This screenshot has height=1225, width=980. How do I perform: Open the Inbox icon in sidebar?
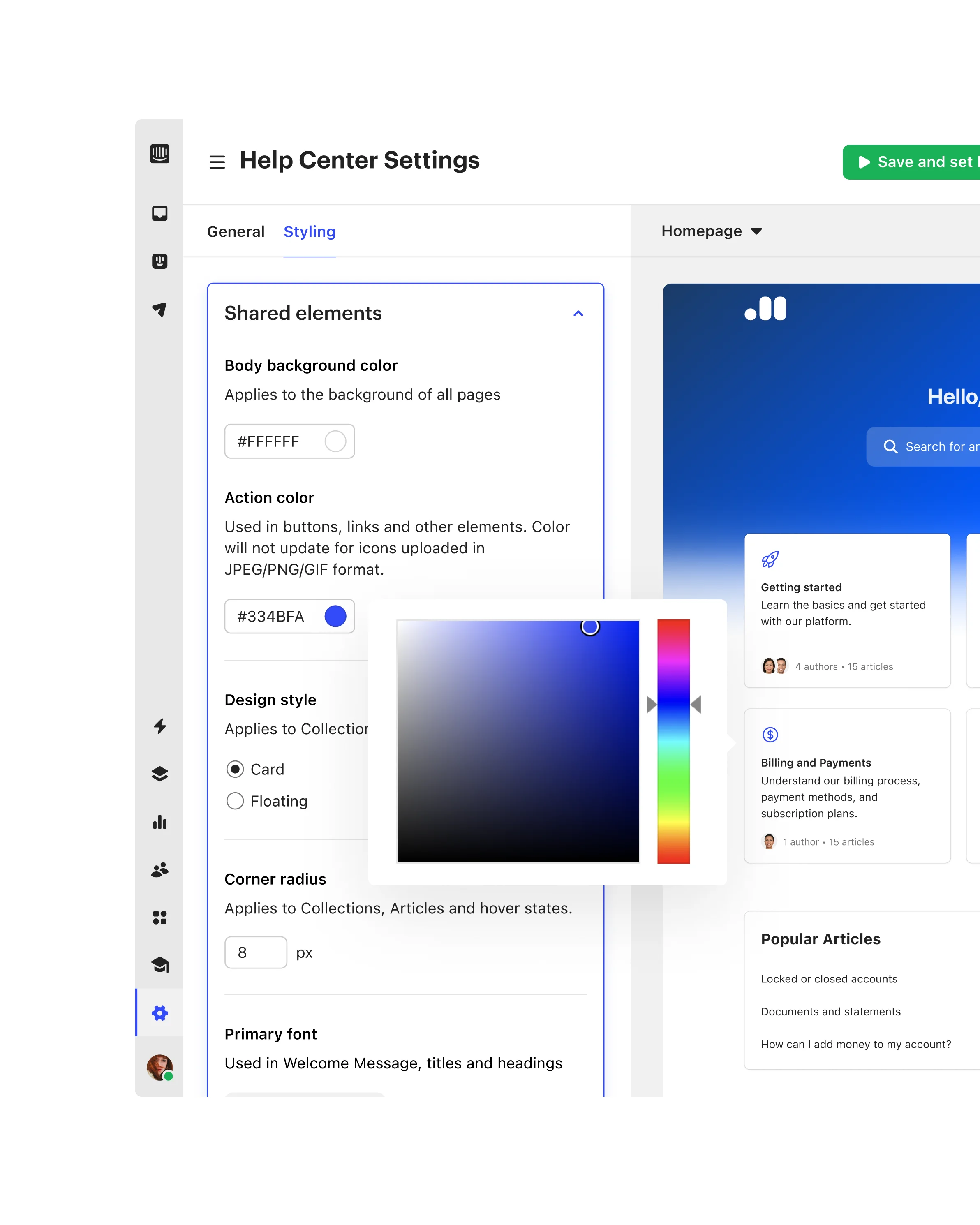tap(159, 213)
